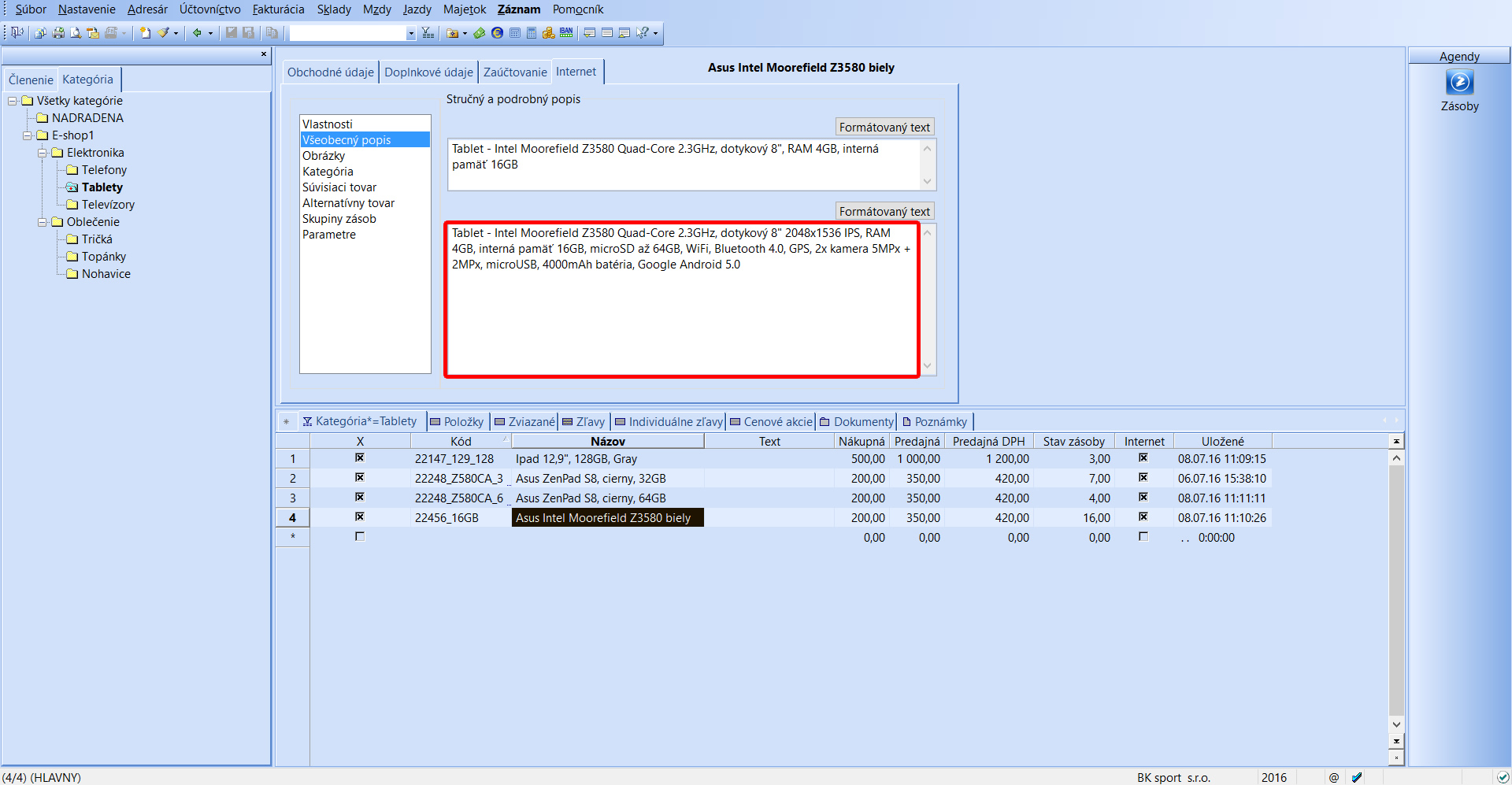
Task: Open the toolbar combo box dropdown arrow
Action: coord(411,33)
